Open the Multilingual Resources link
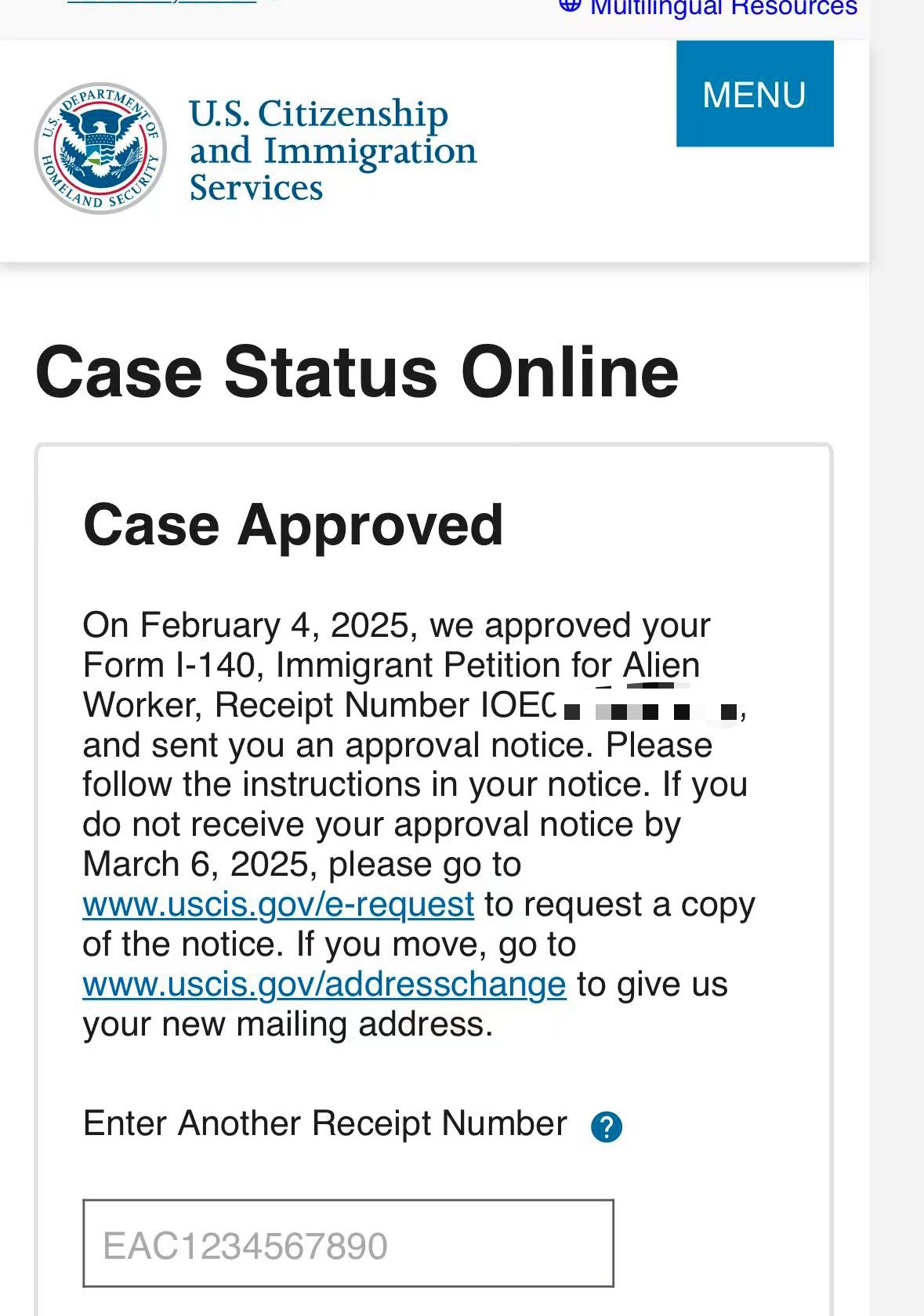 pyautogui.click(x=723, y=7)
